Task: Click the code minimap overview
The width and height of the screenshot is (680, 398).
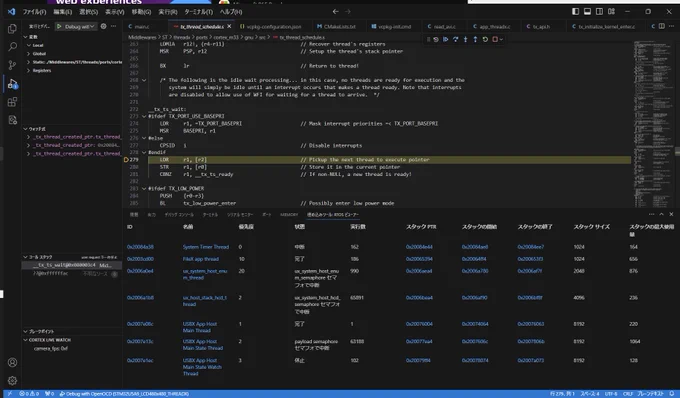Action: tap(654, 124)
